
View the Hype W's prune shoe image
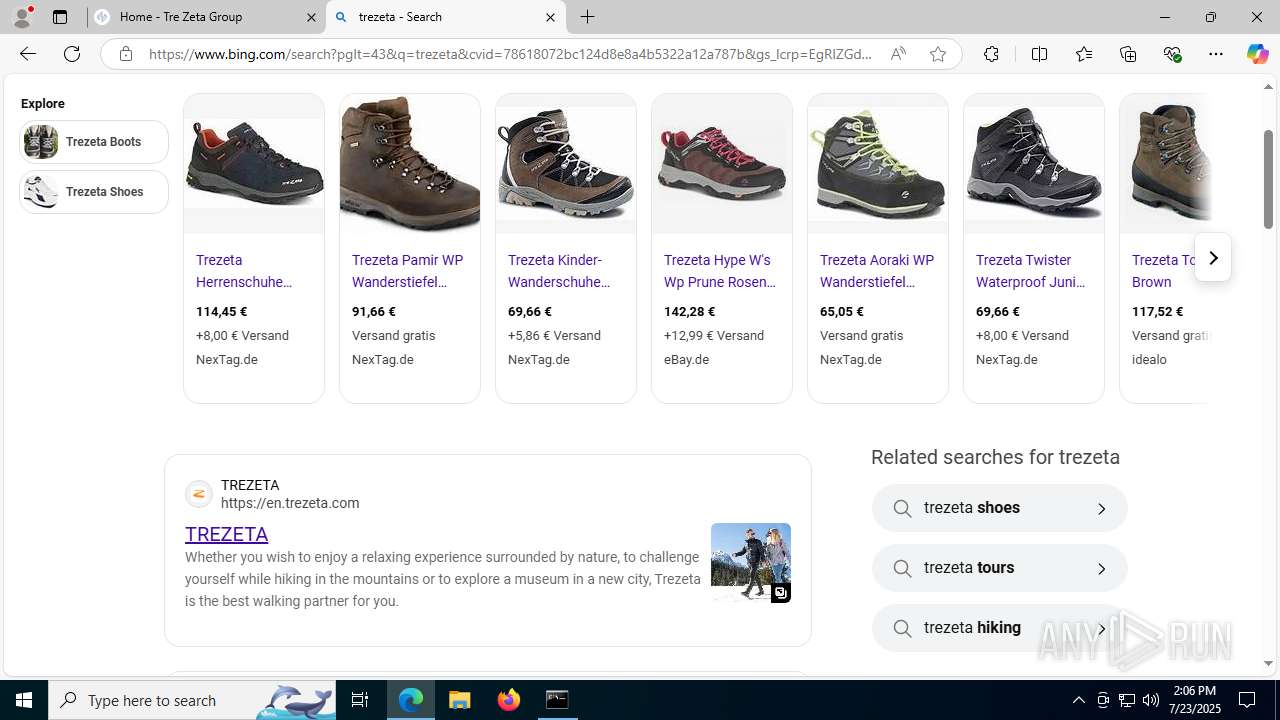click(x=722, y=164)
